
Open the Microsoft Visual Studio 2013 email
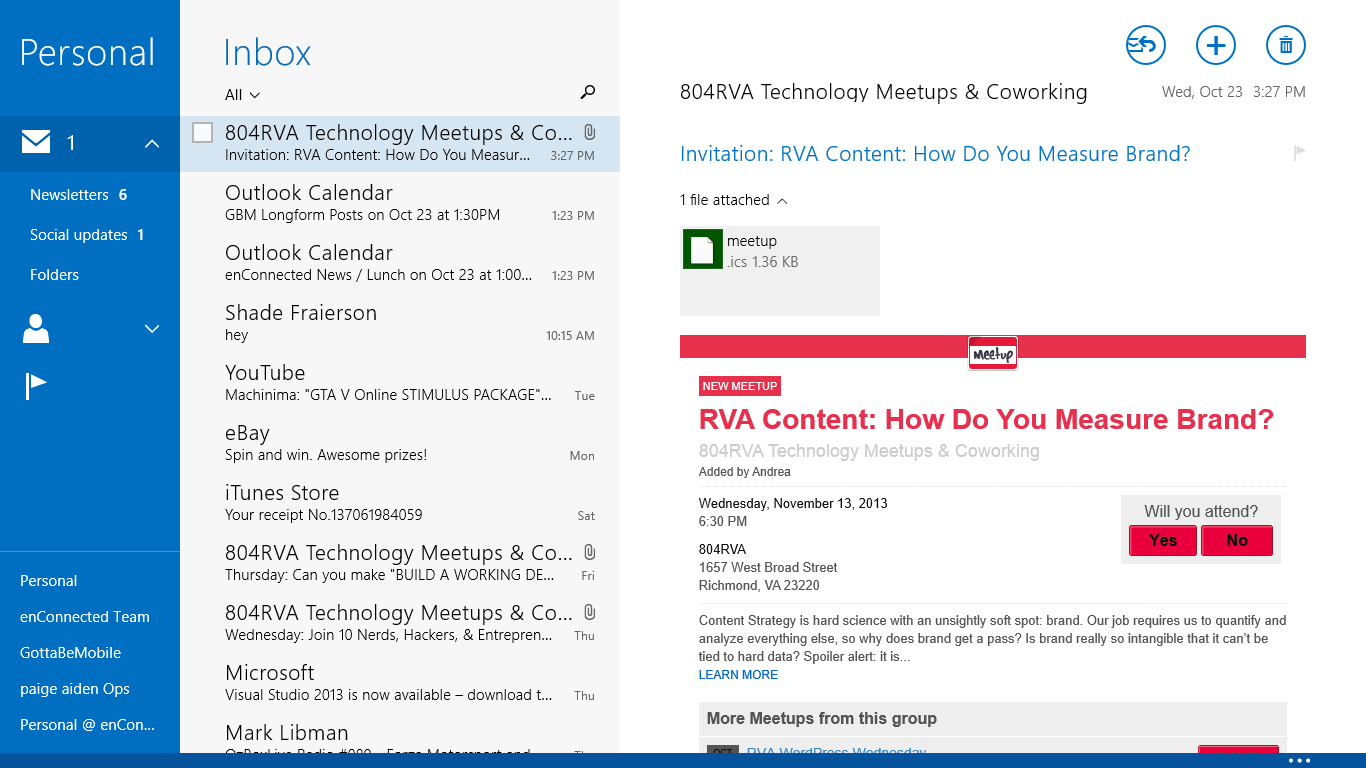tap(400, 682)
